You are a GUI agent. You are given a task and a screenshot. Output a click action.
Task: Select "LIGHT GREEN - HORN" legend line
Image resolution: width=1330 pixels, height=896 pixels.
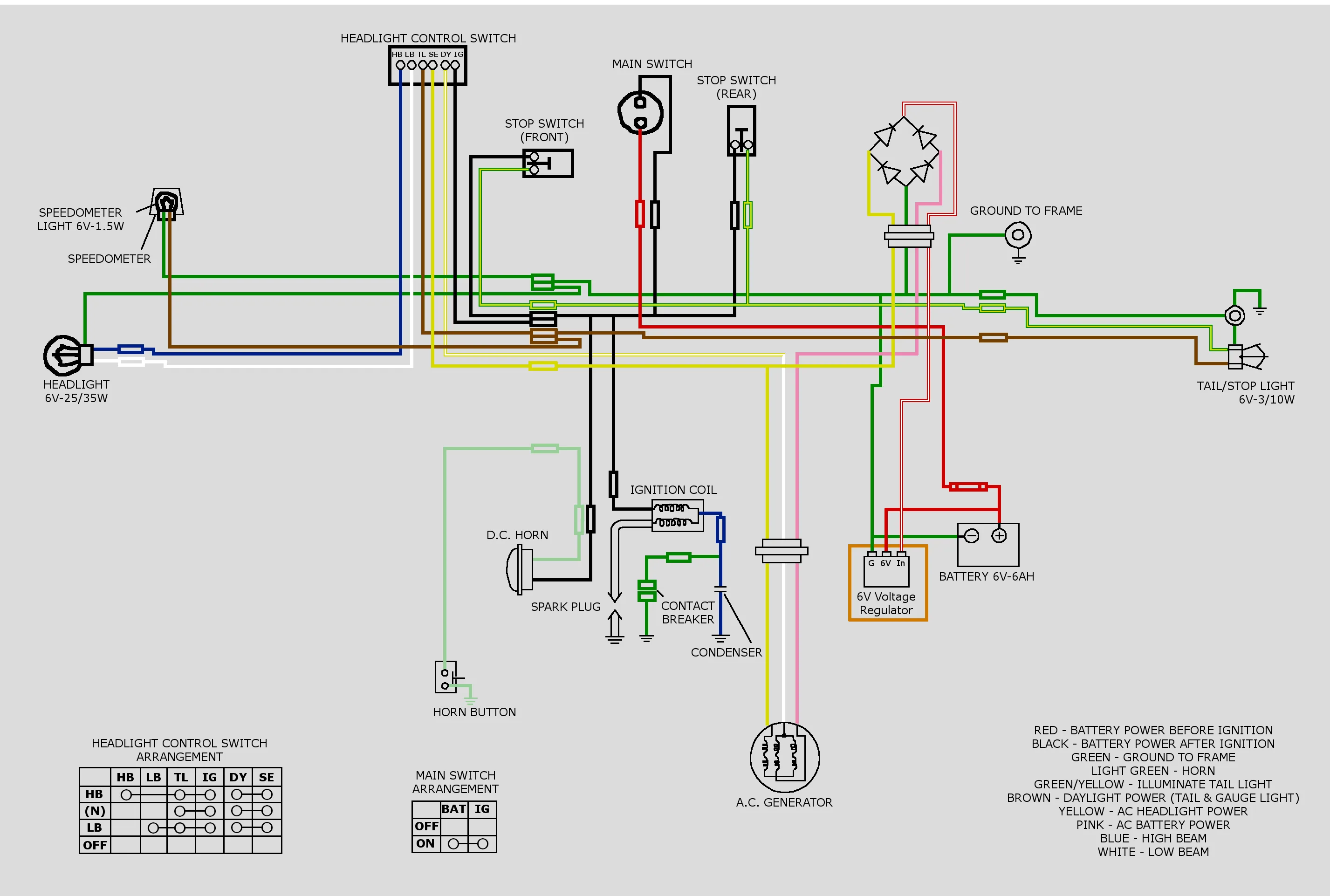click(1153, 771)
